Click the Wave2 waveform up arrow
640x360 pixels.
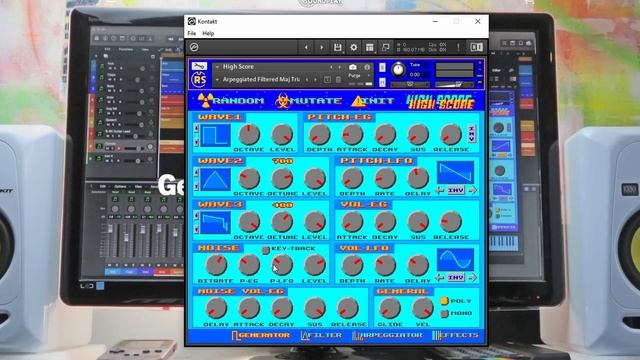196,173
